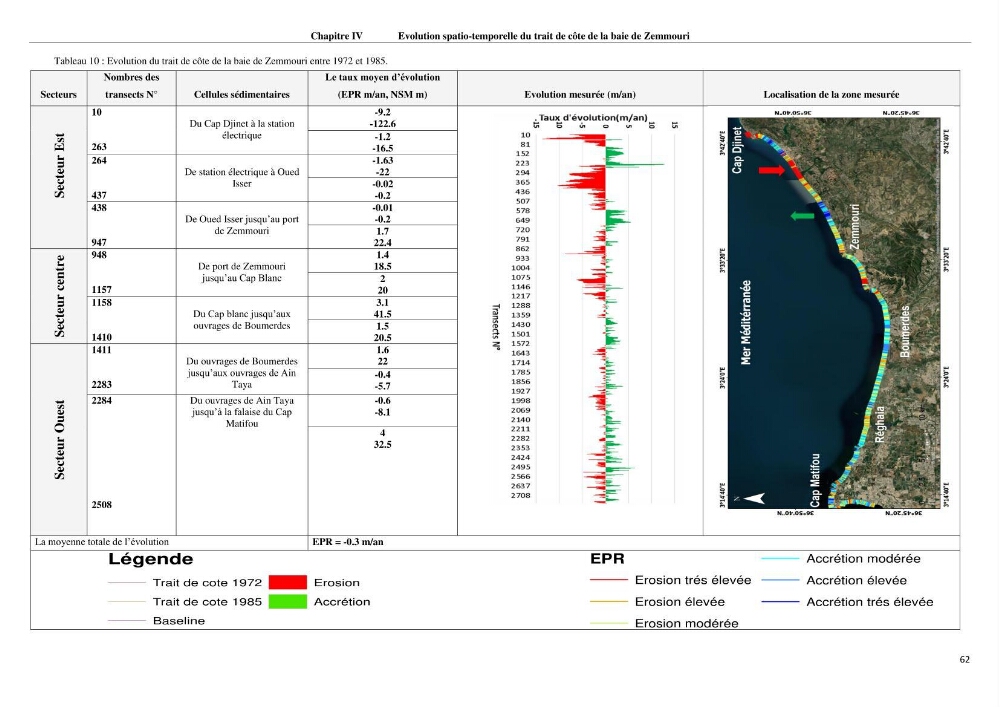Click the 'Evolution mesurée (m/an)' column header
This screenshot has height=707, width=1000.
point(580,94)
